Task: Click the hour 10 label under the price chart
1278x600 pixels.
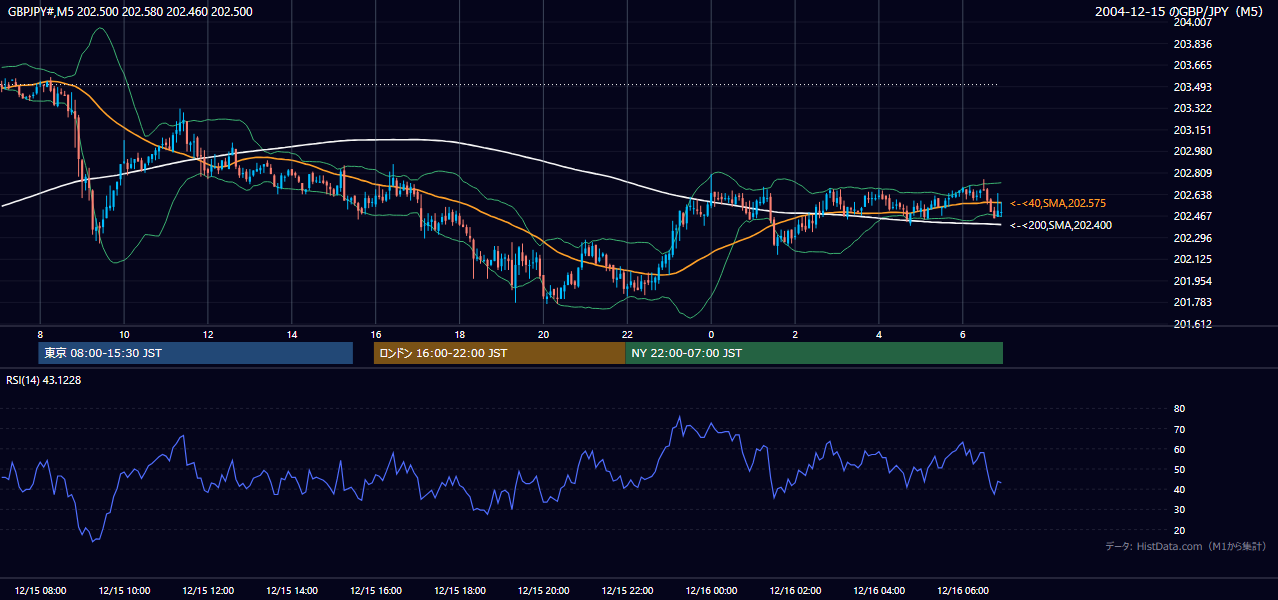Action: tap(124, 334)
